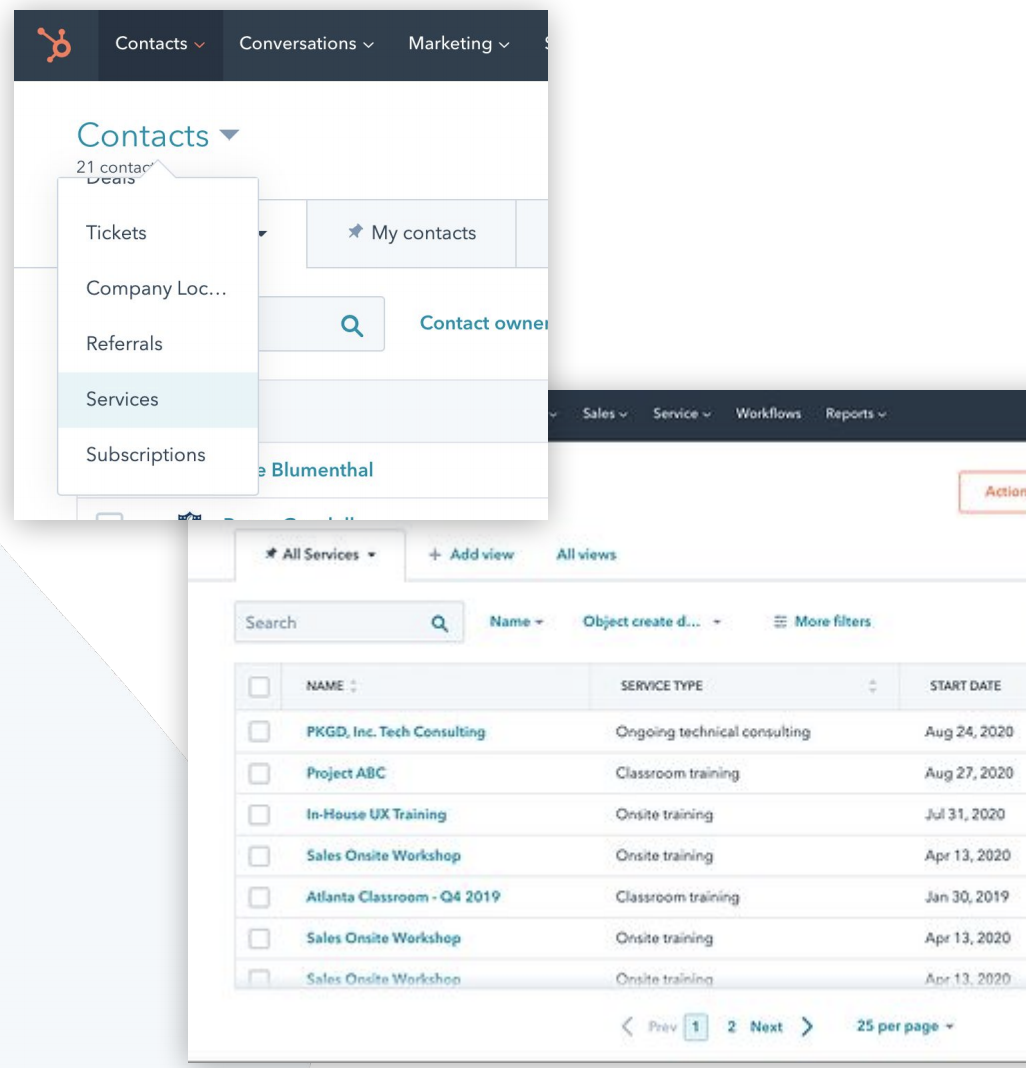Click the current page 1 button

coord(696,1026)
